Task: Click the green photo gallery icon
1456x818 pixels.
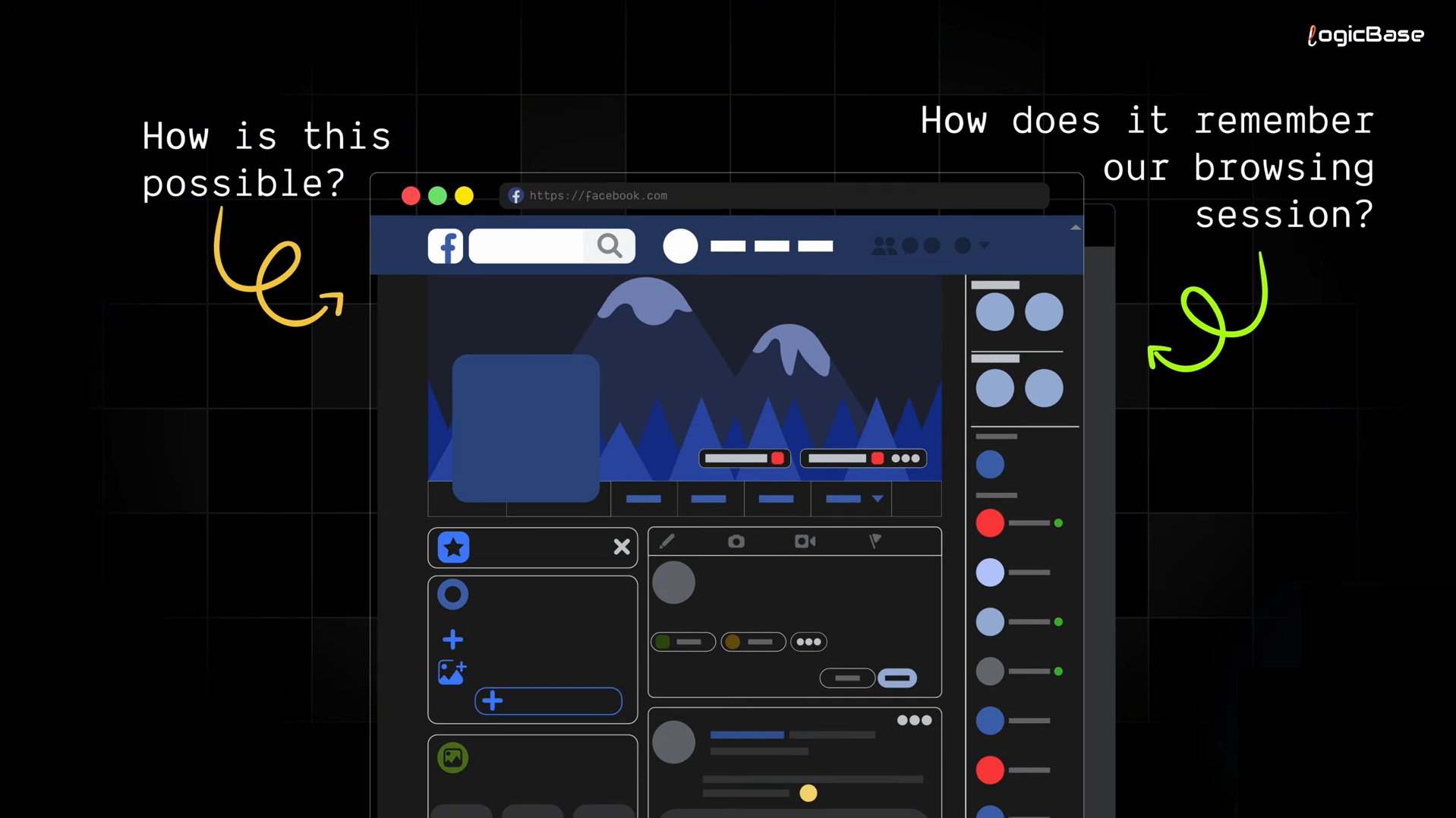Action: [452, 758]
